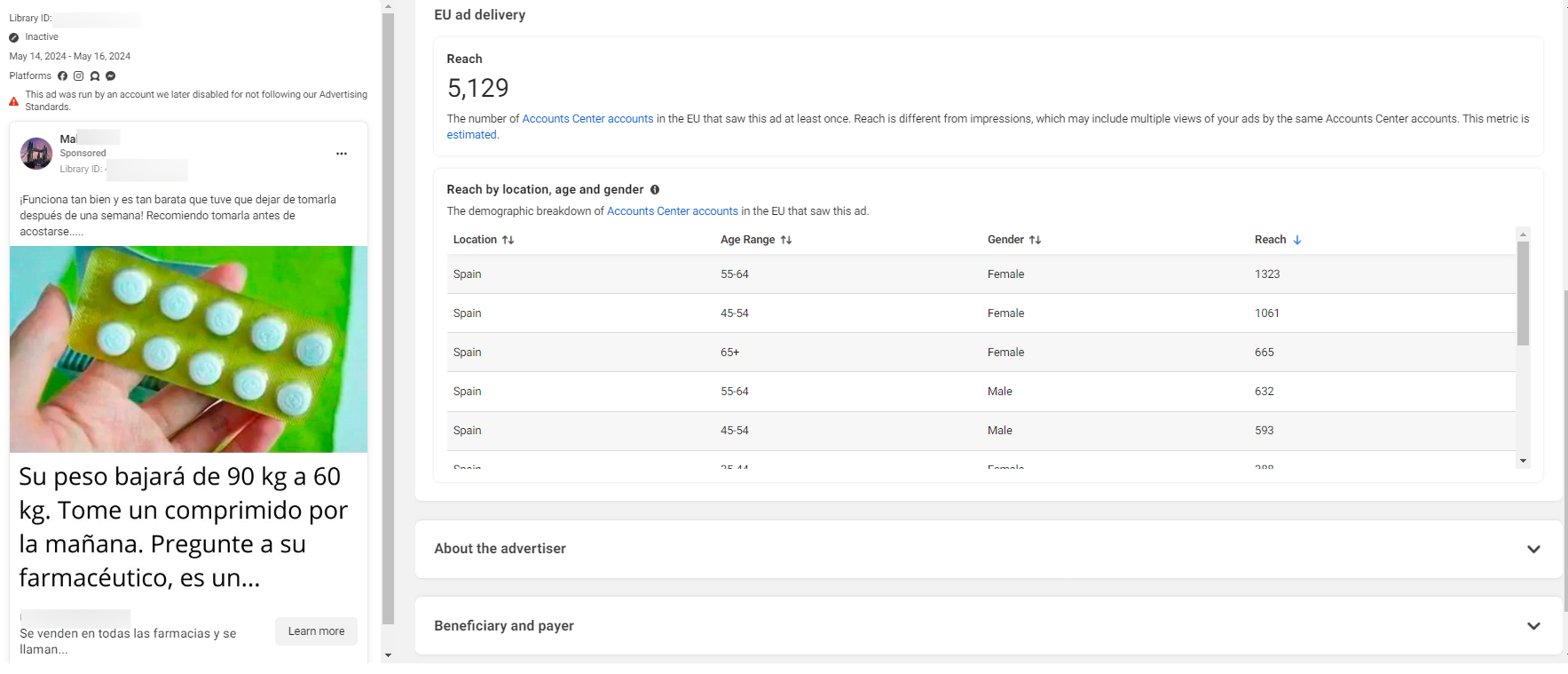
Task: Expand the About the advertiser section
Action: [x=1533, y=549]
